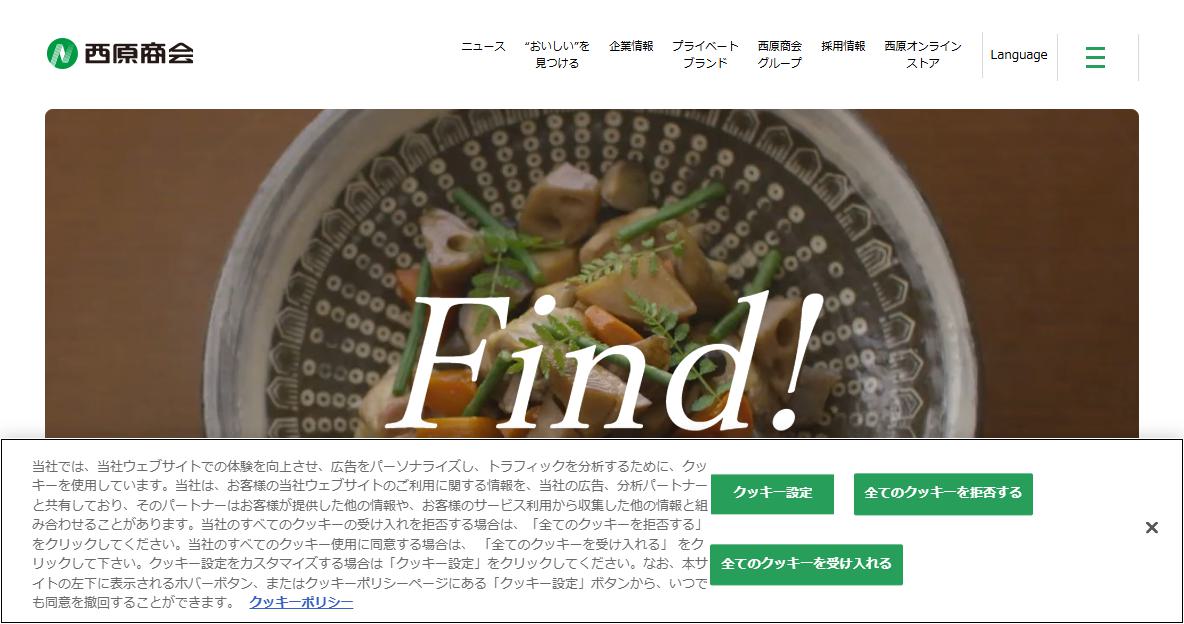Image resolution: width=1184 pixels, height=624 pixels.
Task: Visit 西原オンラインストア link
Action: pos(923,54)
